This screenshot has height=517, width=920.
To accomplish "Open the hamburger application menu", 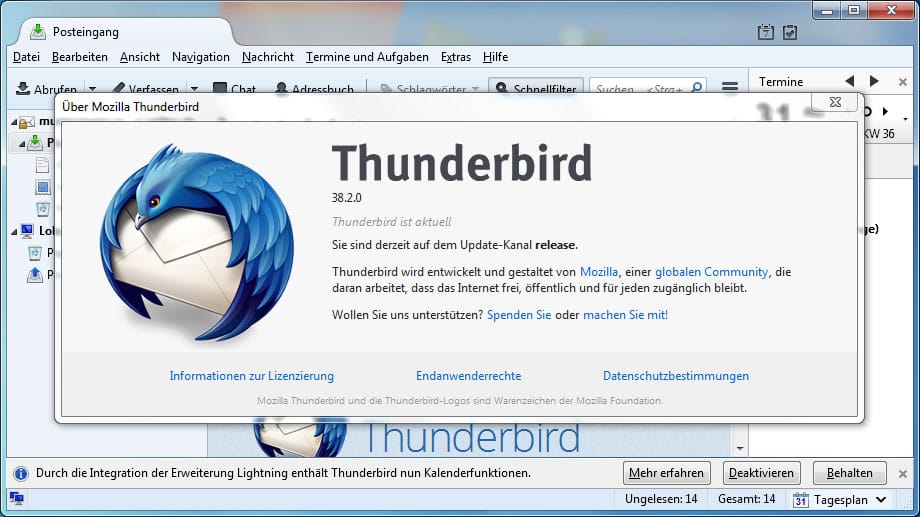I will 730,88.
